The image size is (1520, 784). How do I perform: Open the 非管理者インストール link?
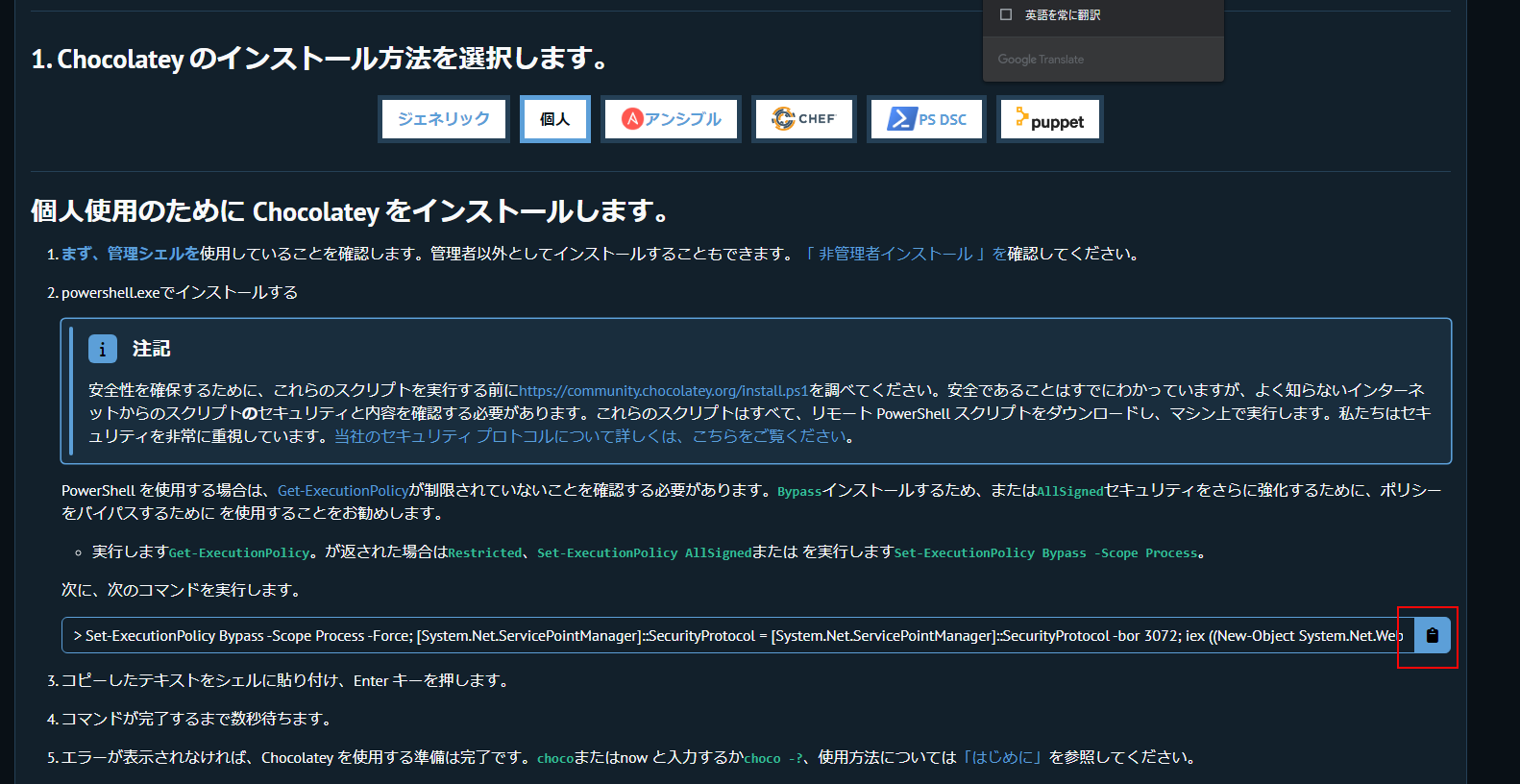tap(904, 254)
